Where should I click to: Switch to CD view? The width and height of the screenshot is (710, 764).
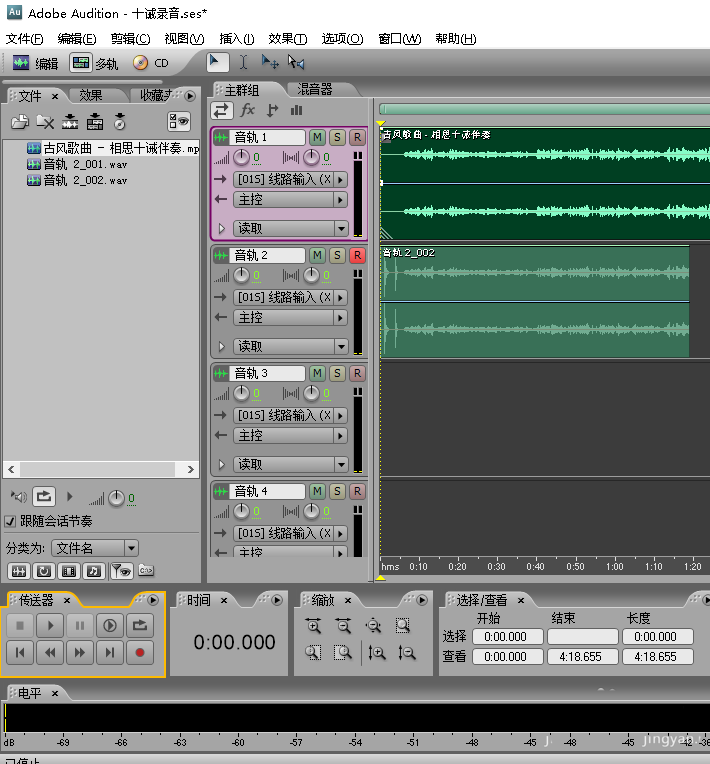(x=150, y=63)
